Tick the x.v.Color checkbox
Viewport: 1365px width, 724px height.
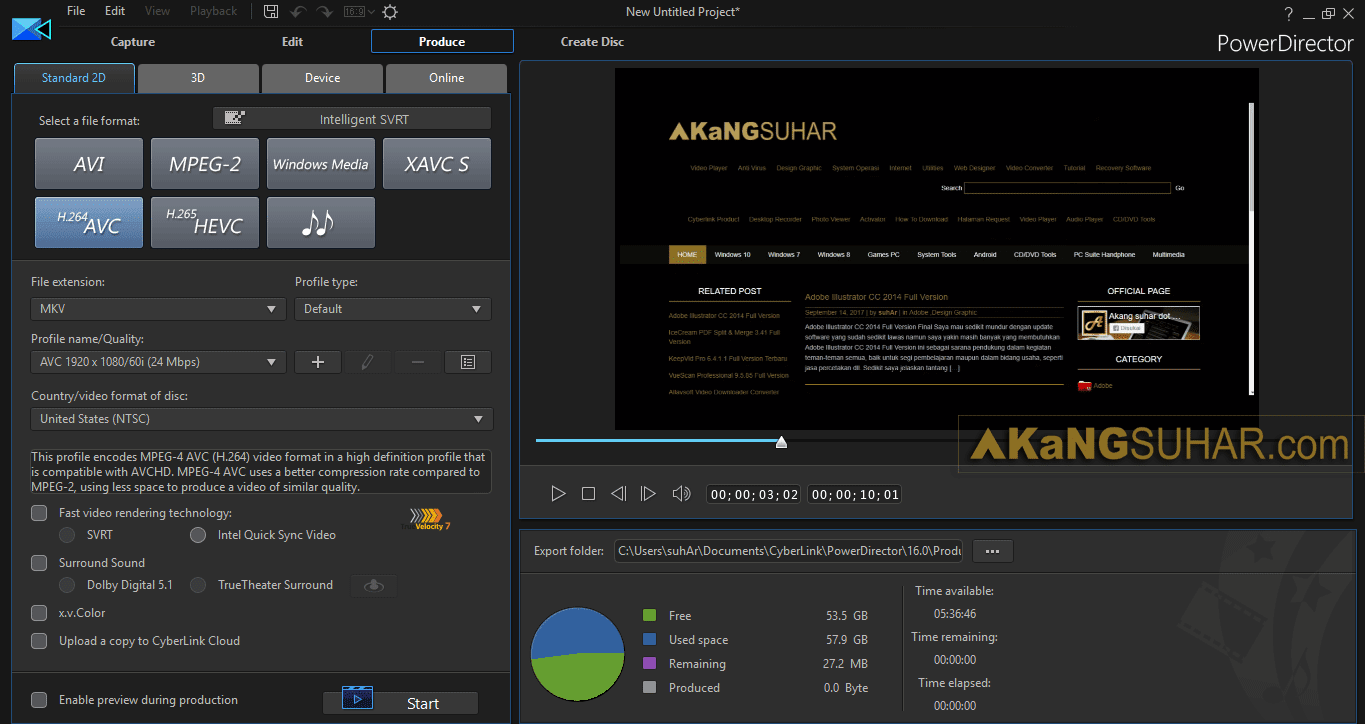click(39, 613)
